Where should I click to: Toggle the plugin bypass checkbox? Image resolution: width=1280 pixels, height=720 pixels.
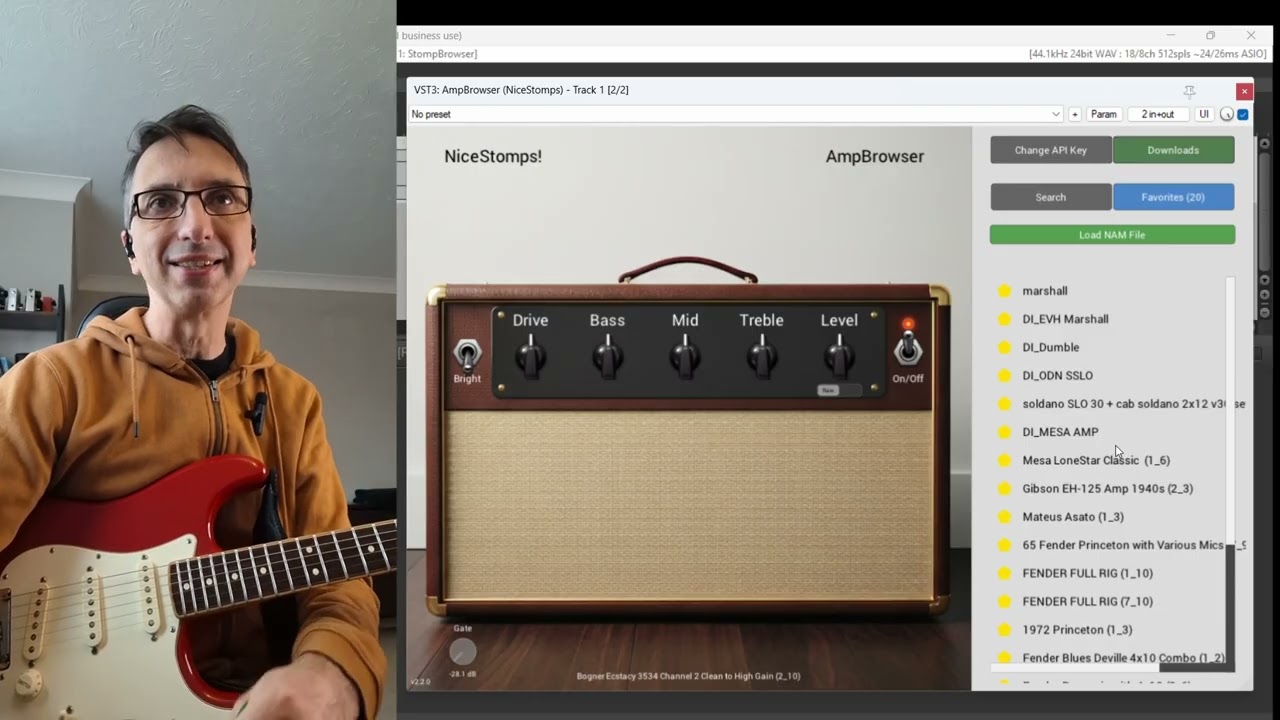[1243, 114]
